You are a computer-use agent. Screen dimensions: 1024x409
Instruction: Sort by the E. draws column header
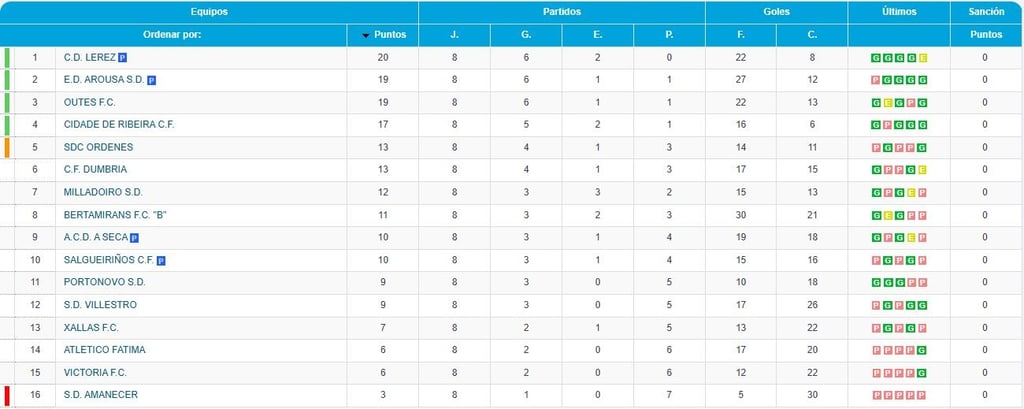598,35
